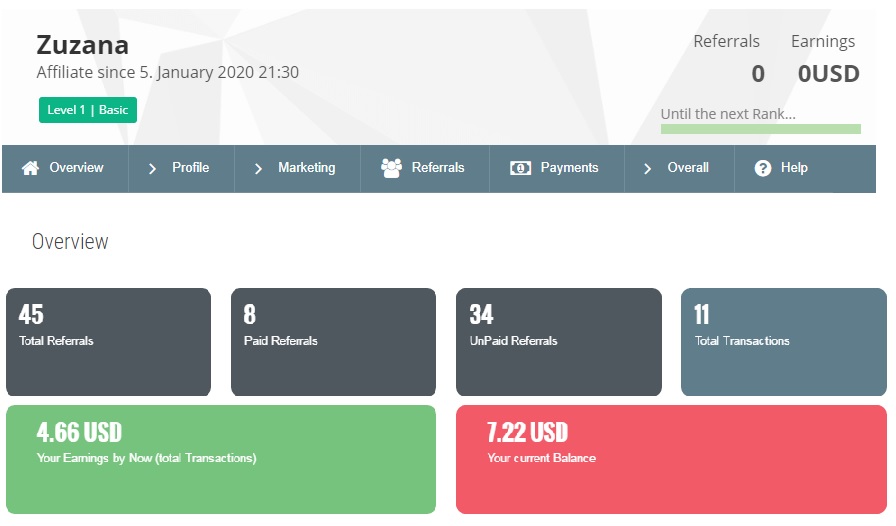
Task: Click the green 4.66 USD earnings card
Action: (x=221, y=460)
